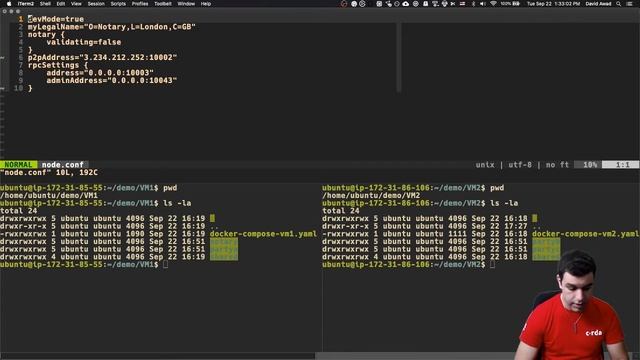Click the 'no ft' filetype indicator
Image resolution: width=640 pixels, height=360 pixels.
coord(557,165)
